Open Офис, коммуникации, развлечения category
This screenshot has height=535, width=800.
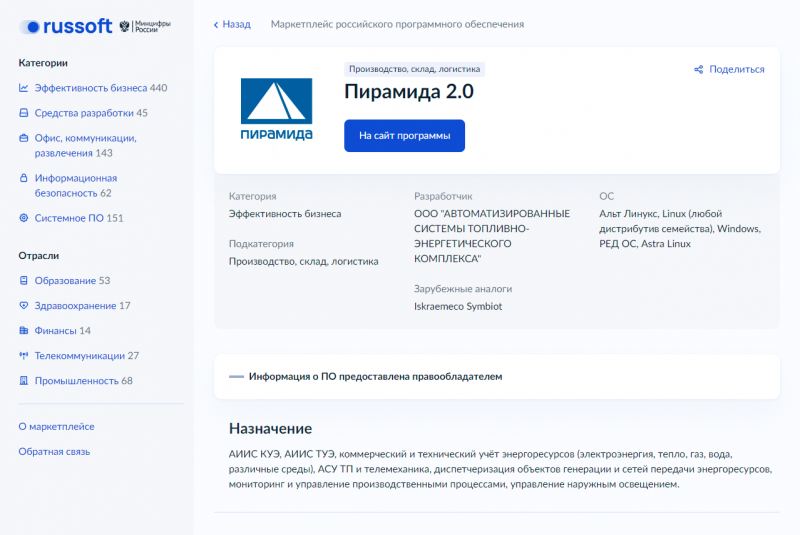coord(85,145)
